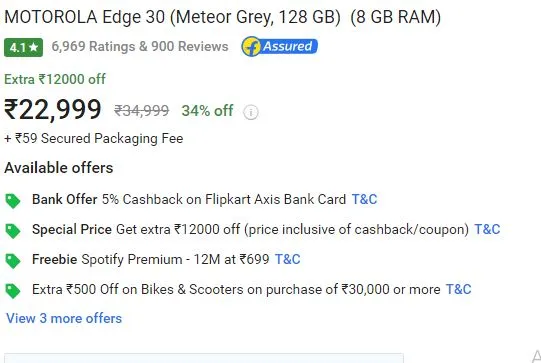Click the green 4.1 star rating badge
The image size is (541, 363).
[x=23, y=47]
